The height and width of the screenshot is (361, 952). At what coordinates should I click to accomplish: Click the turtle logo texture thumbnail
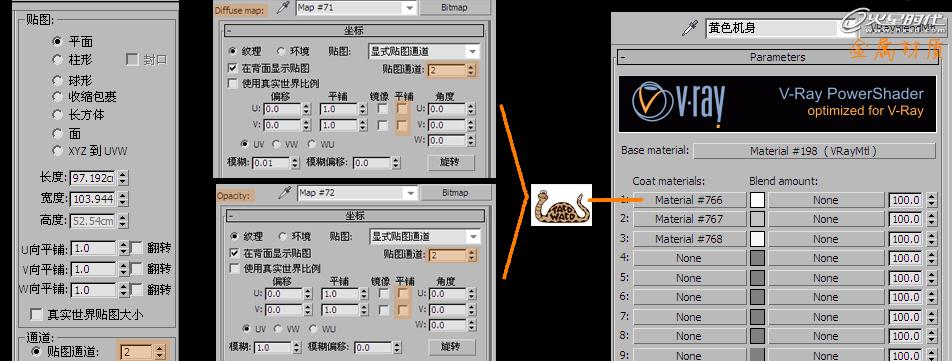tap(561, 204)
